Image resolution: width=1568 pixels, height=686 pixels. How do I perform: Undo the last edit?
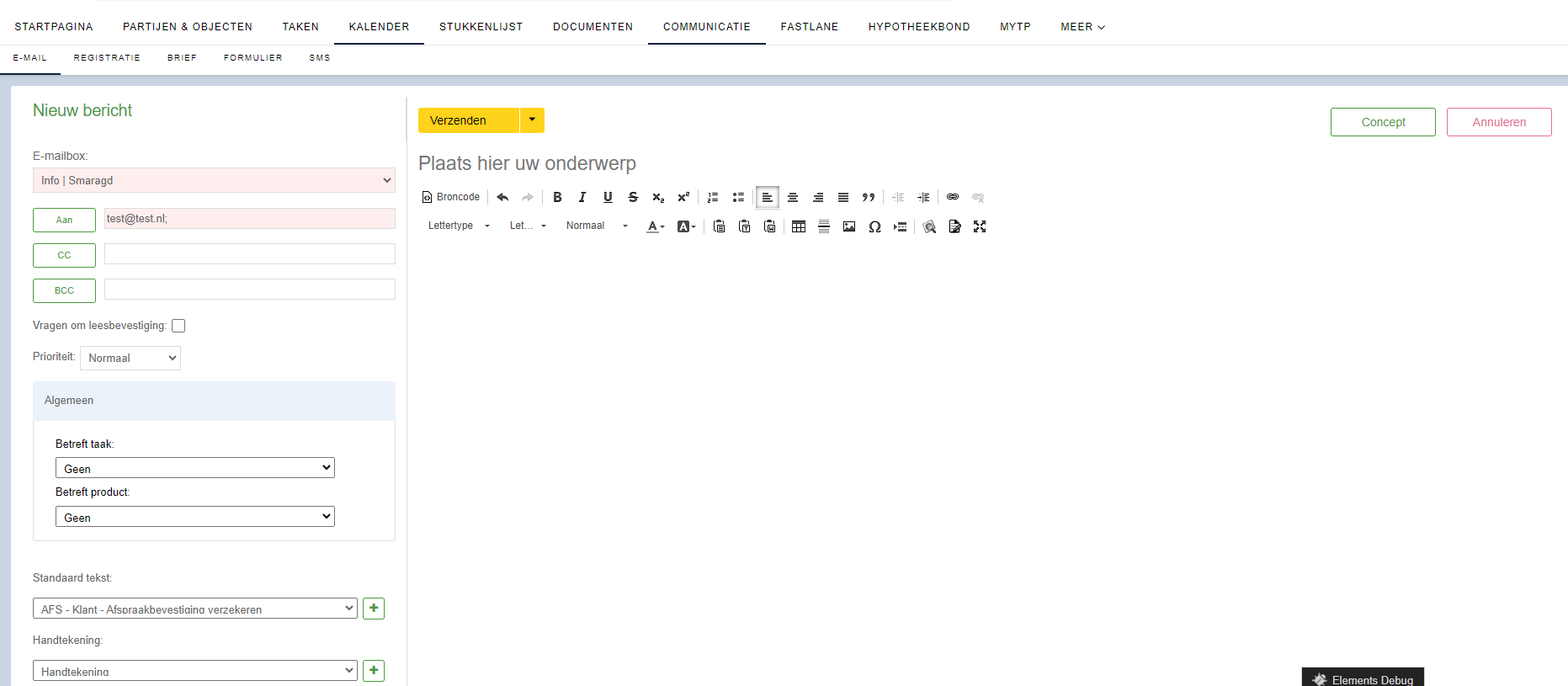click(502, 197)
